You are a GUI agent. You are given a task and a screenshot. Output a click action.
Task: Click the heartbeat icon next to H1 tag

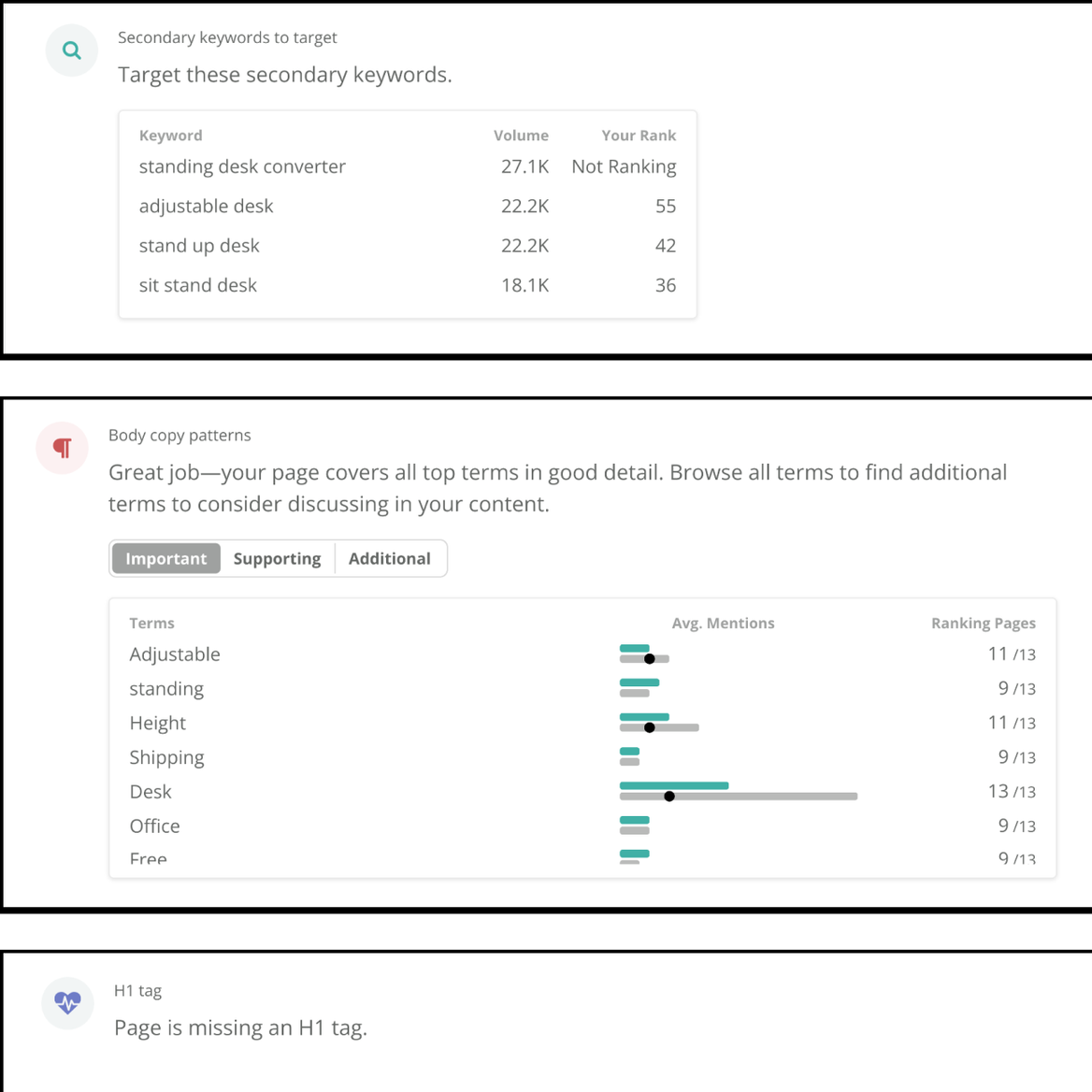tap(66, 1002)
